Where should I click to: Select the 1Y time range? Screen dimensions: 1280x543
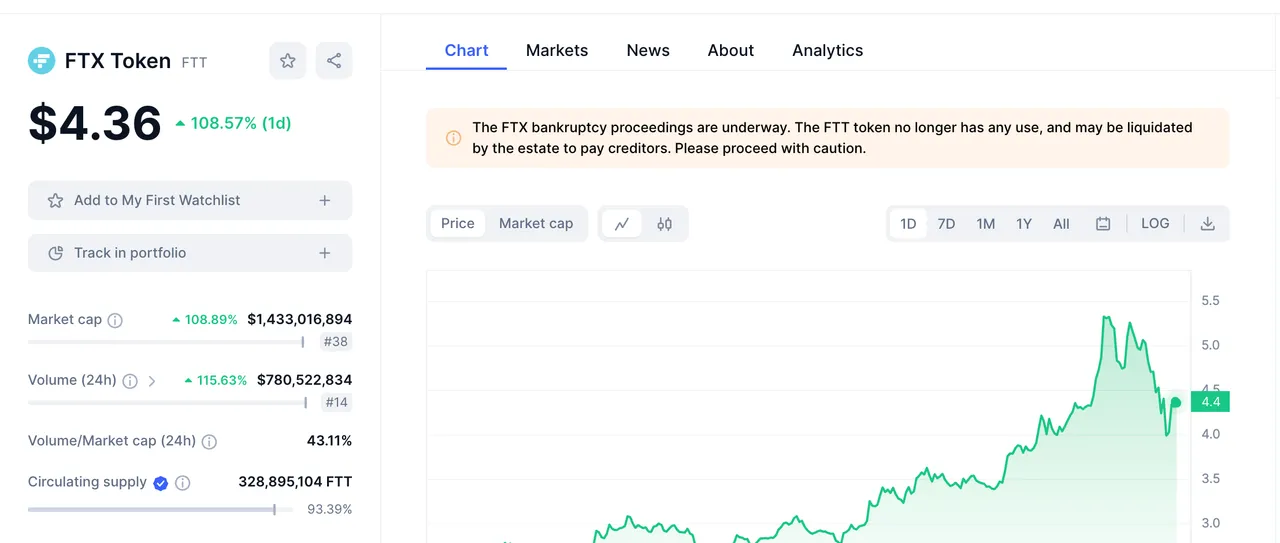click(x=1024, y=224)
